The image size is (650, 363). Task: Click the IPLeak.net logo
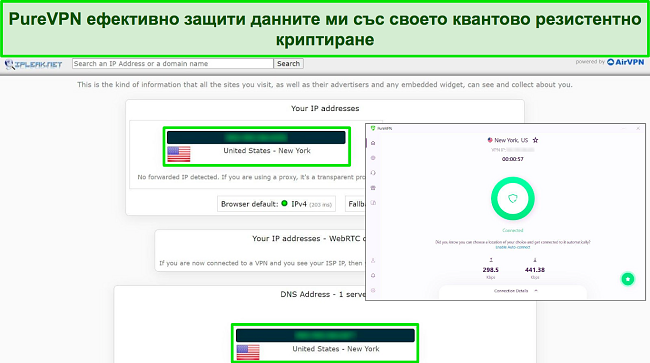coord(33,64)
